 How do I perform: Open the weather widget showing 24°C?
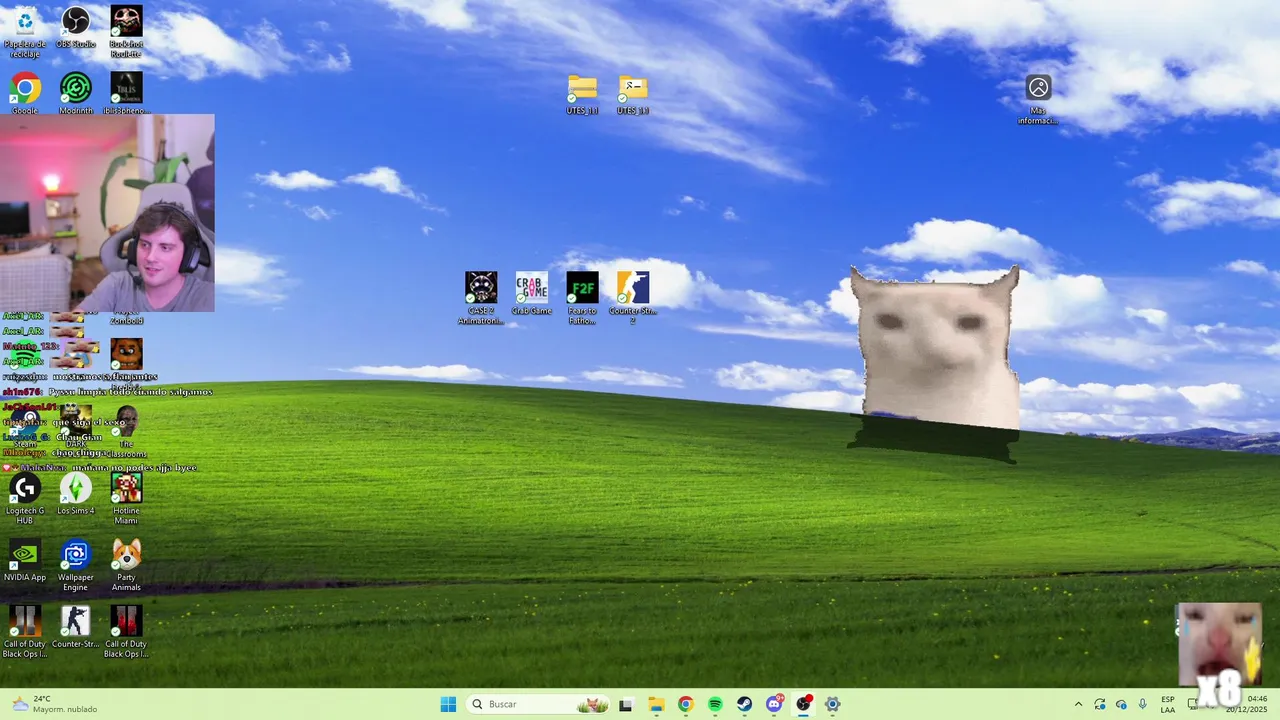point(55,704)
